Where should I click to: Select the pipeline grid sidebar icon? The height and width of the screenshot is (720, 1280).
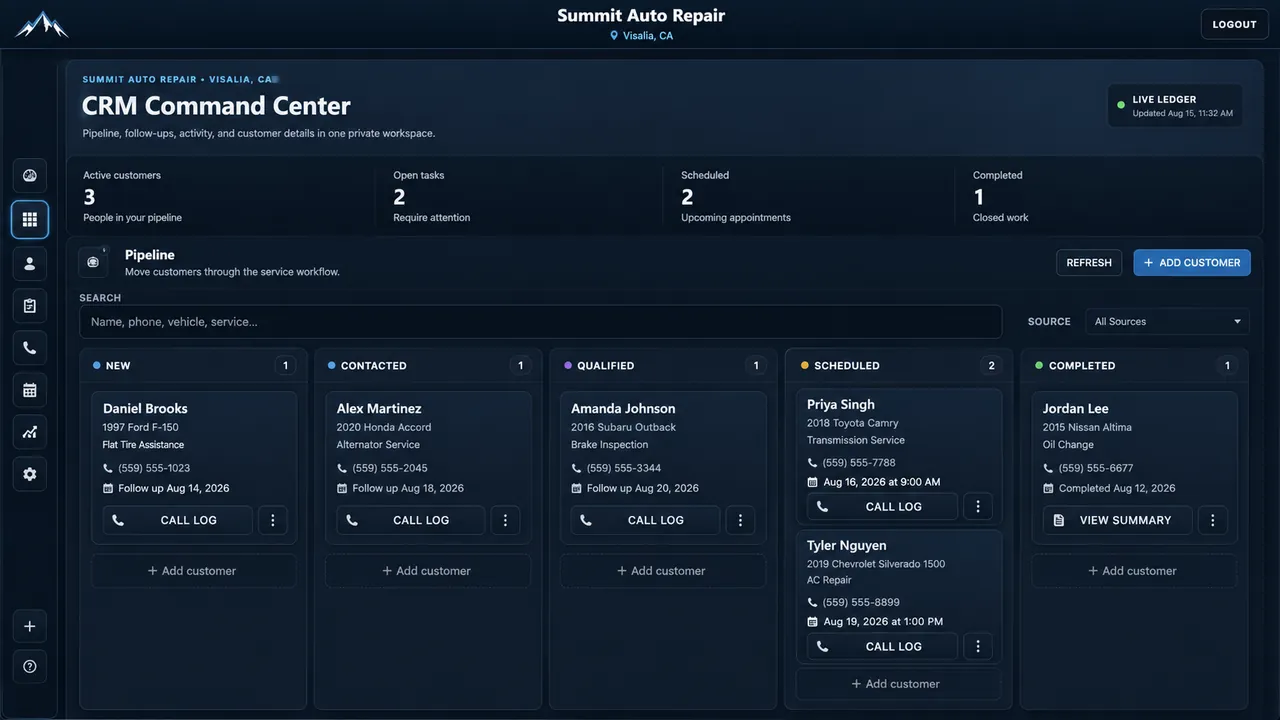point(30,220)
